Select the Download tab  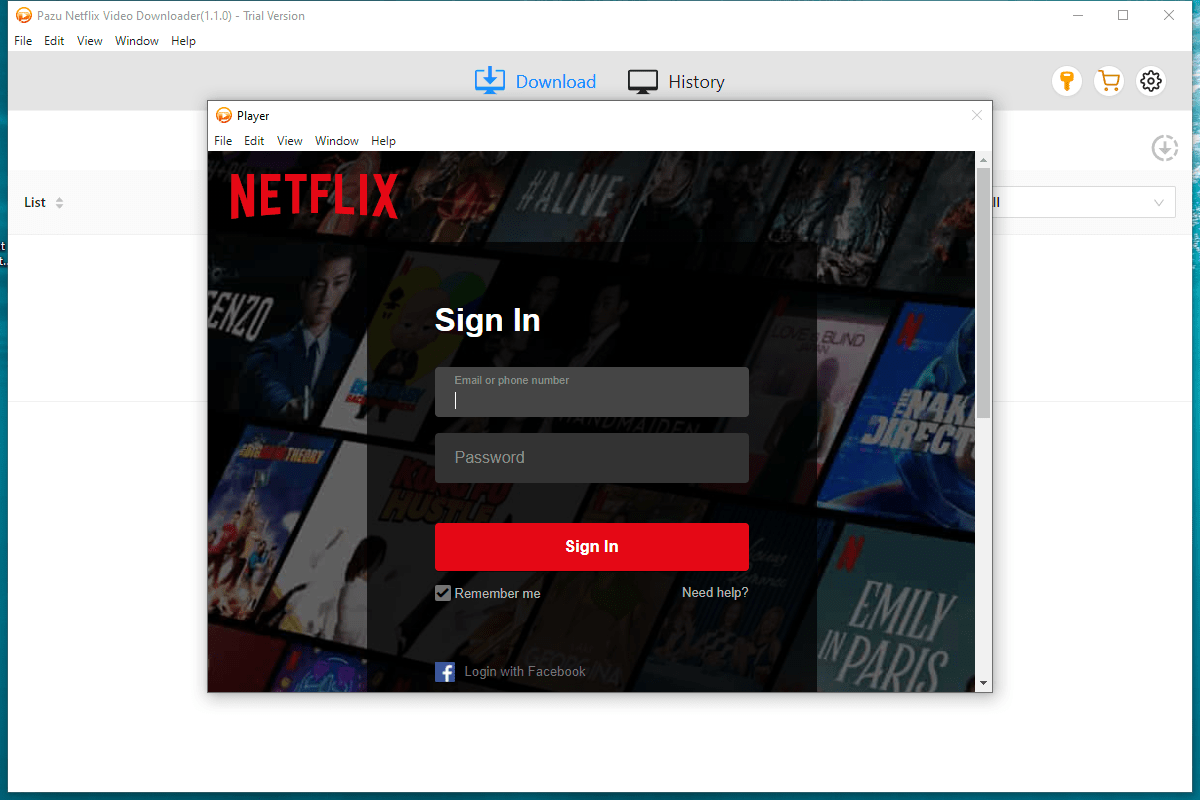pyautogui.click(x=535, y=82)
